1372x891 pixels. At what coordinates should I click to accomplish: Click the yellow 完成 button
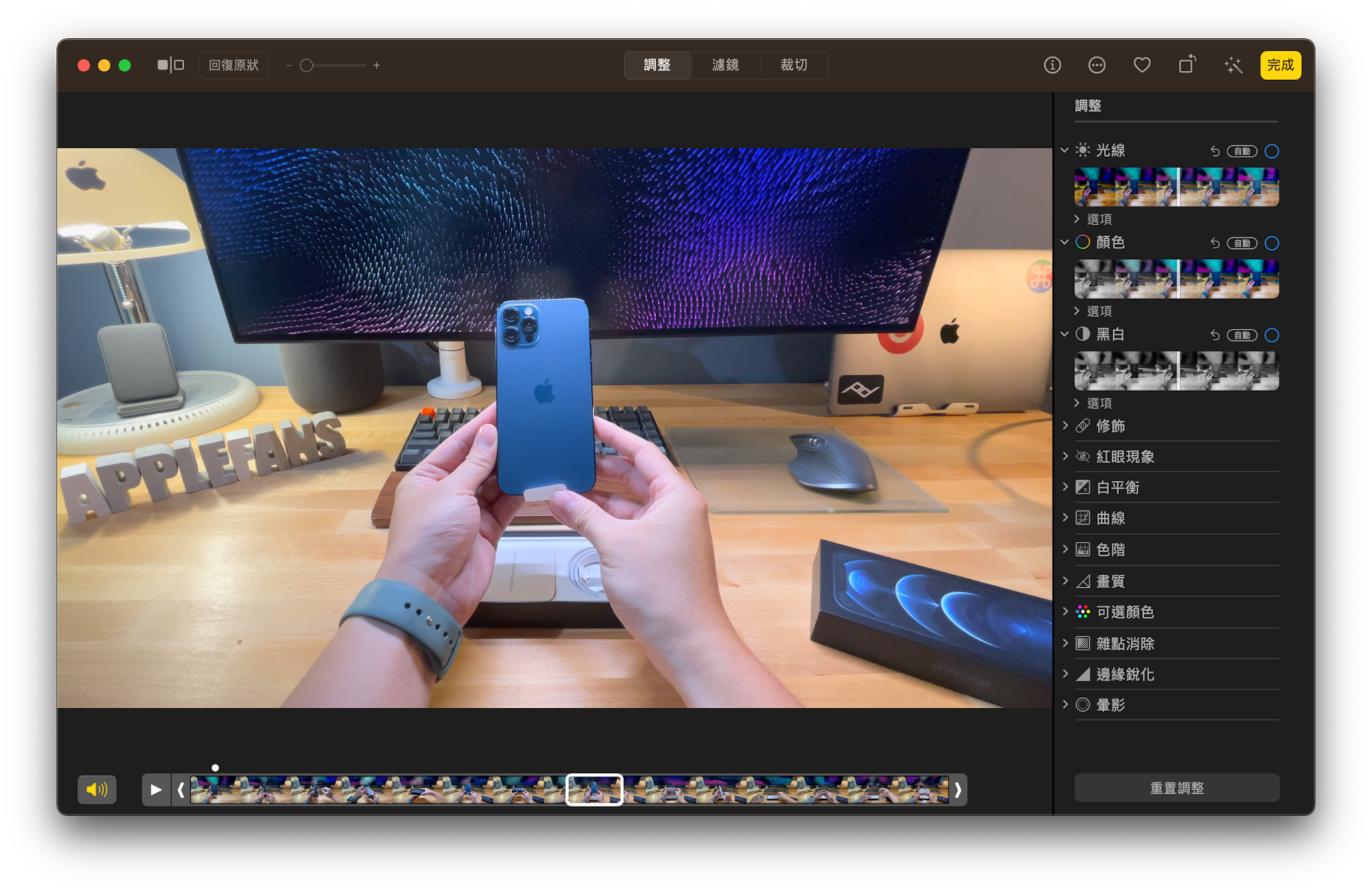1280,65
